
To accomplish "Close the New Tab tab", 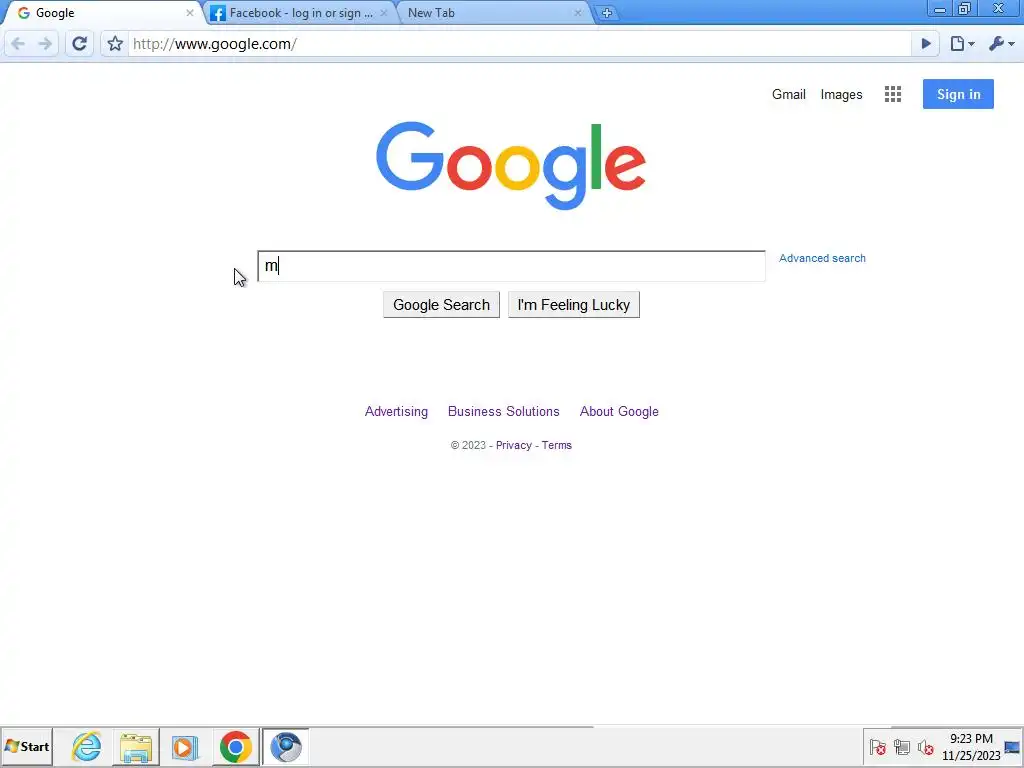I will click(x=577, y=13).
